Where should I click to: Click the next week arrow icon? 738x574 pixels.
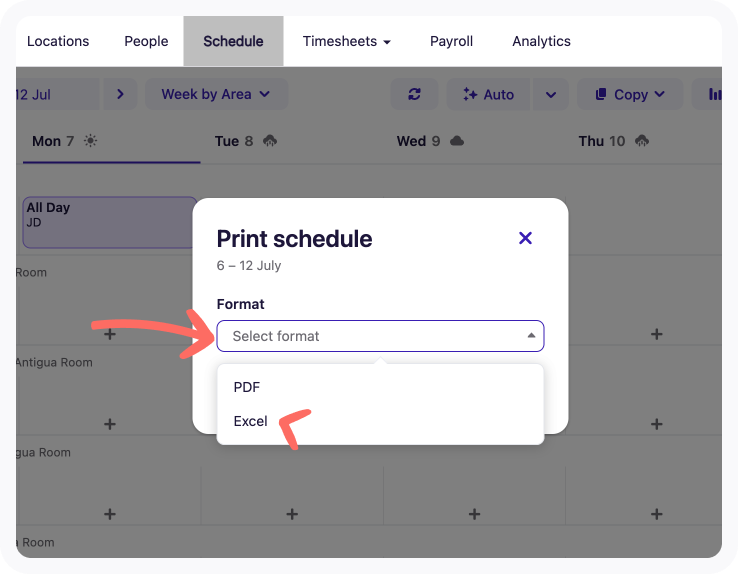(x=120, y=94)
